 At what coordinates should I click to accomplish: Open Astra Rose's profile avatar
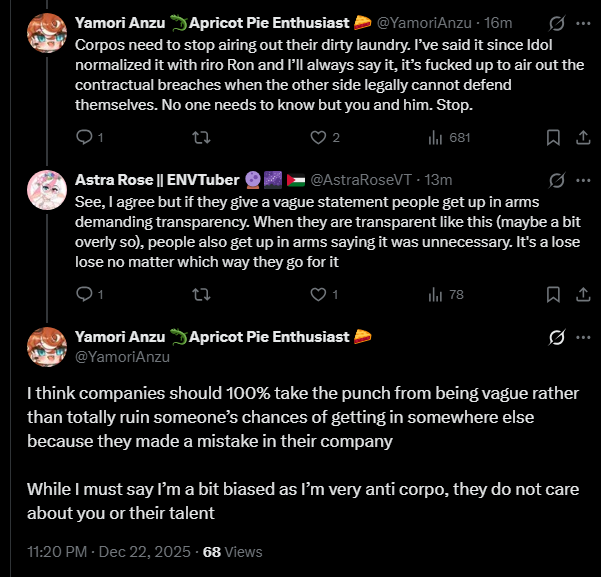coord(47,192)
